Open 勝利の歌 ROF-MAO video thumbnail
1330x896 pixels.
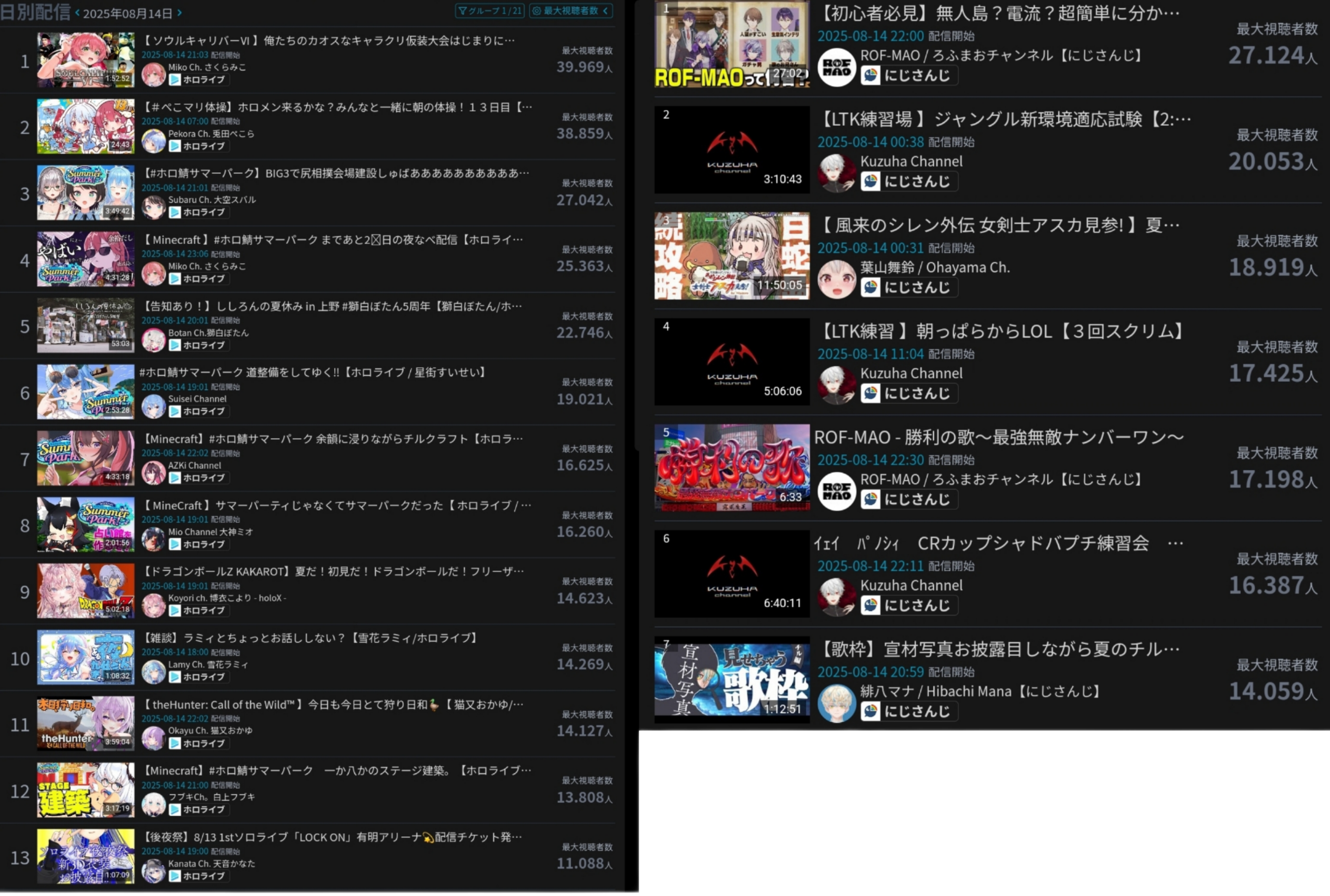[x=732, y=468]
